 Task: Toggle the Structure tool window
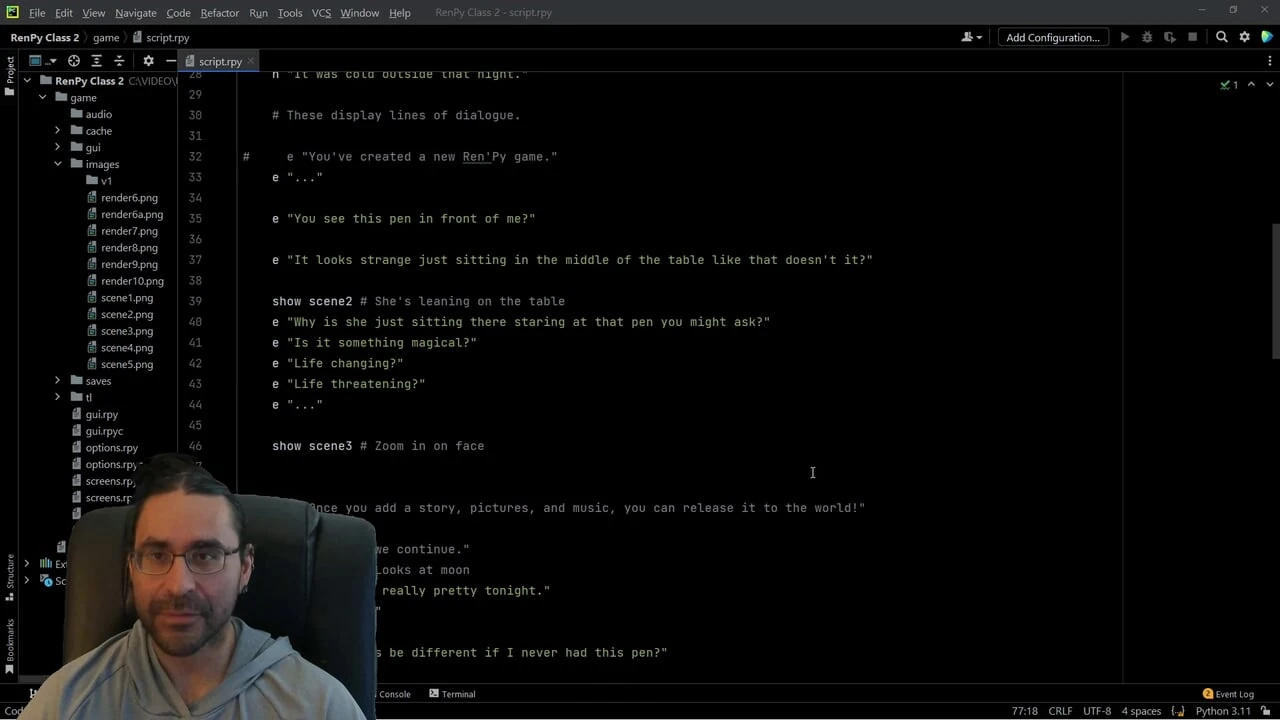click(10, 576)
